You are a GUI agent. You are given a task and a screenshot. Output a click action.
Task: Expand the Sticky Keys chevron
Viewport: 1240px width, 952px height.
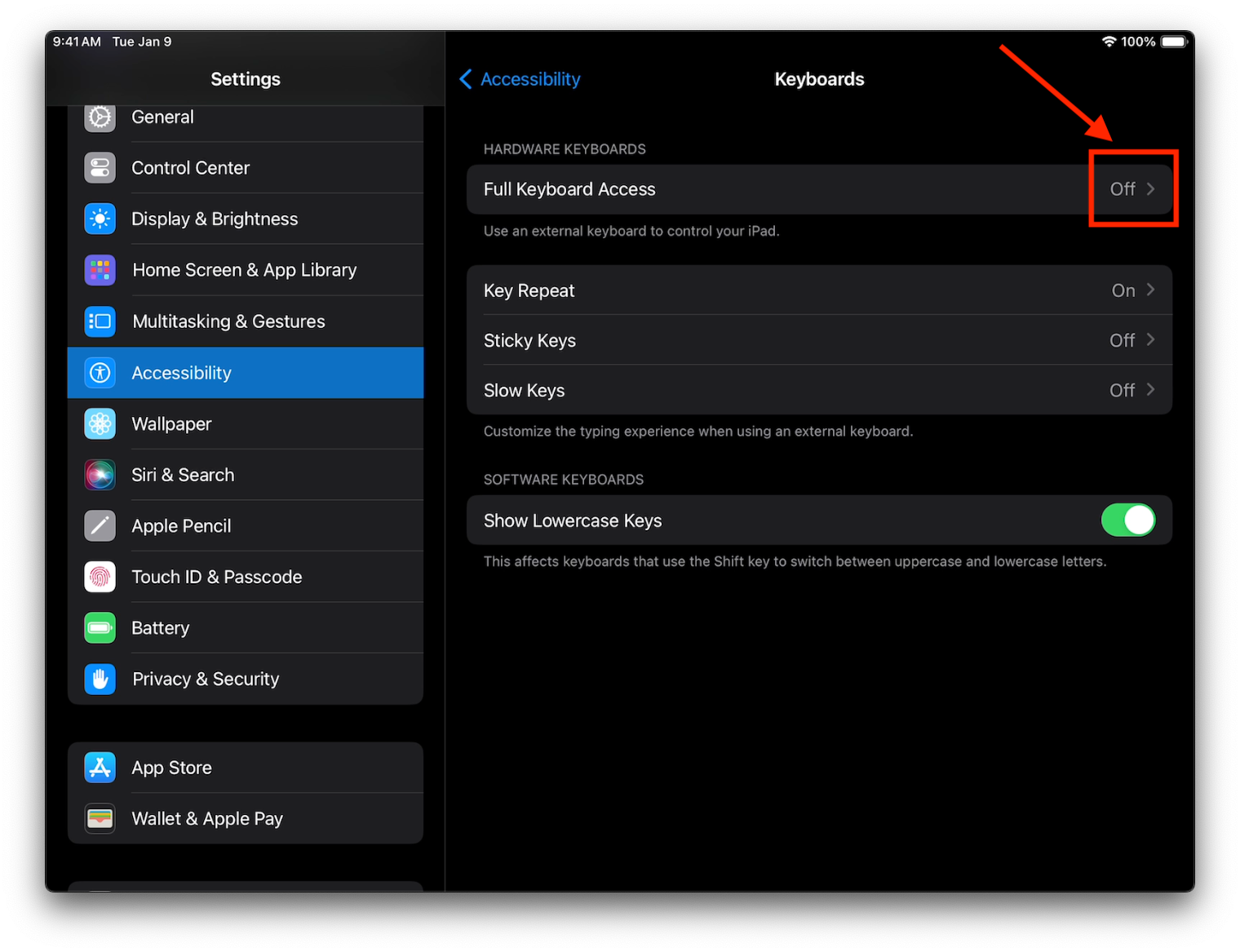click(x=1150, y=339)
